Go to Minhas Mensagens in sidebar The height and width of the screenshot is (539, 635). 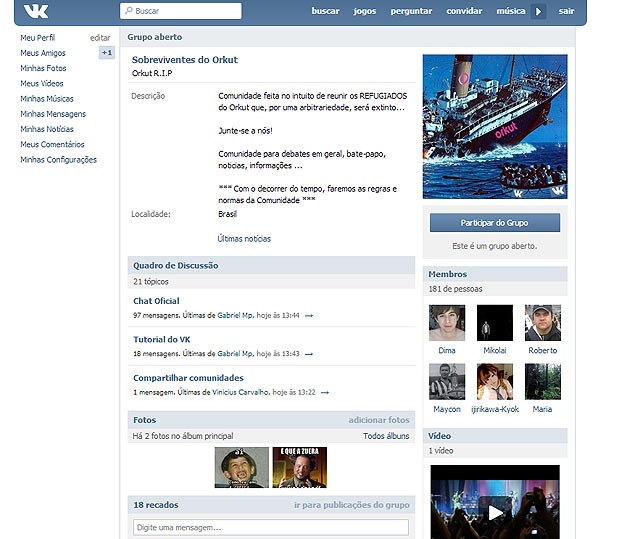[x=53, y=114]
